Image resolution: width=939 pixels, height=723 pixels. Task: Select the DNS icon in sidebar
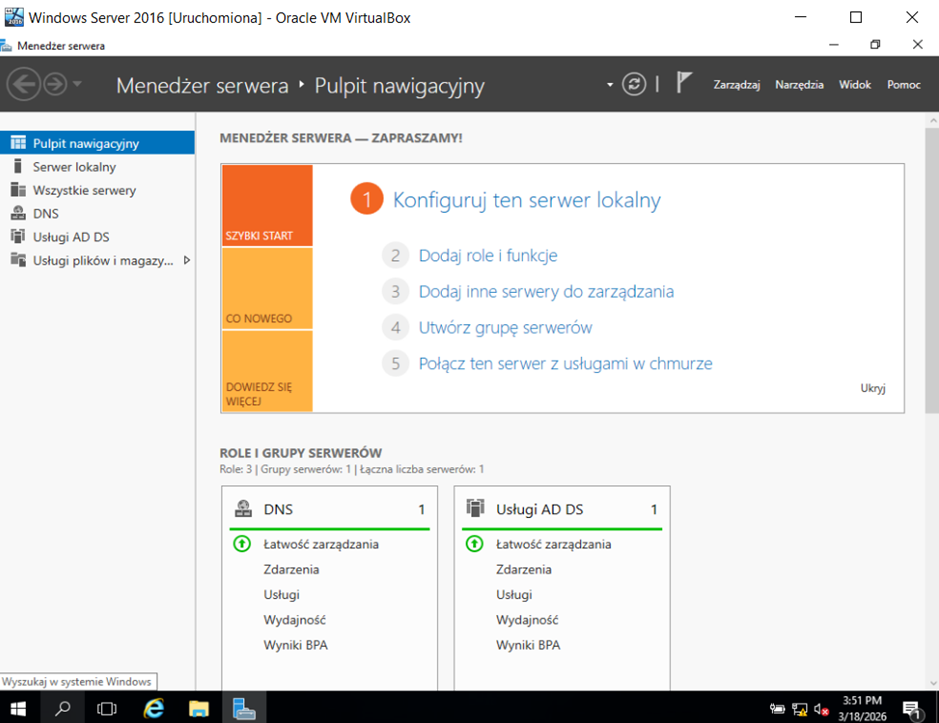pyautogui.click(x=17, y=213)
